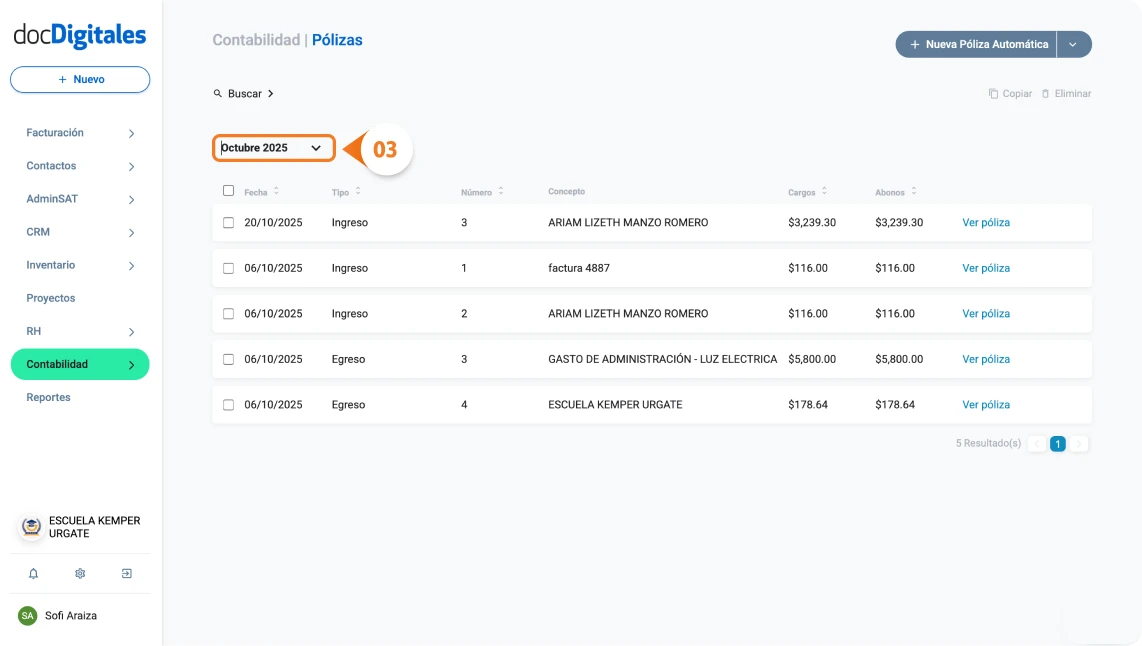Open the notifications bell icon
This screenshot has width=1142, height=646.
[33, 573]
